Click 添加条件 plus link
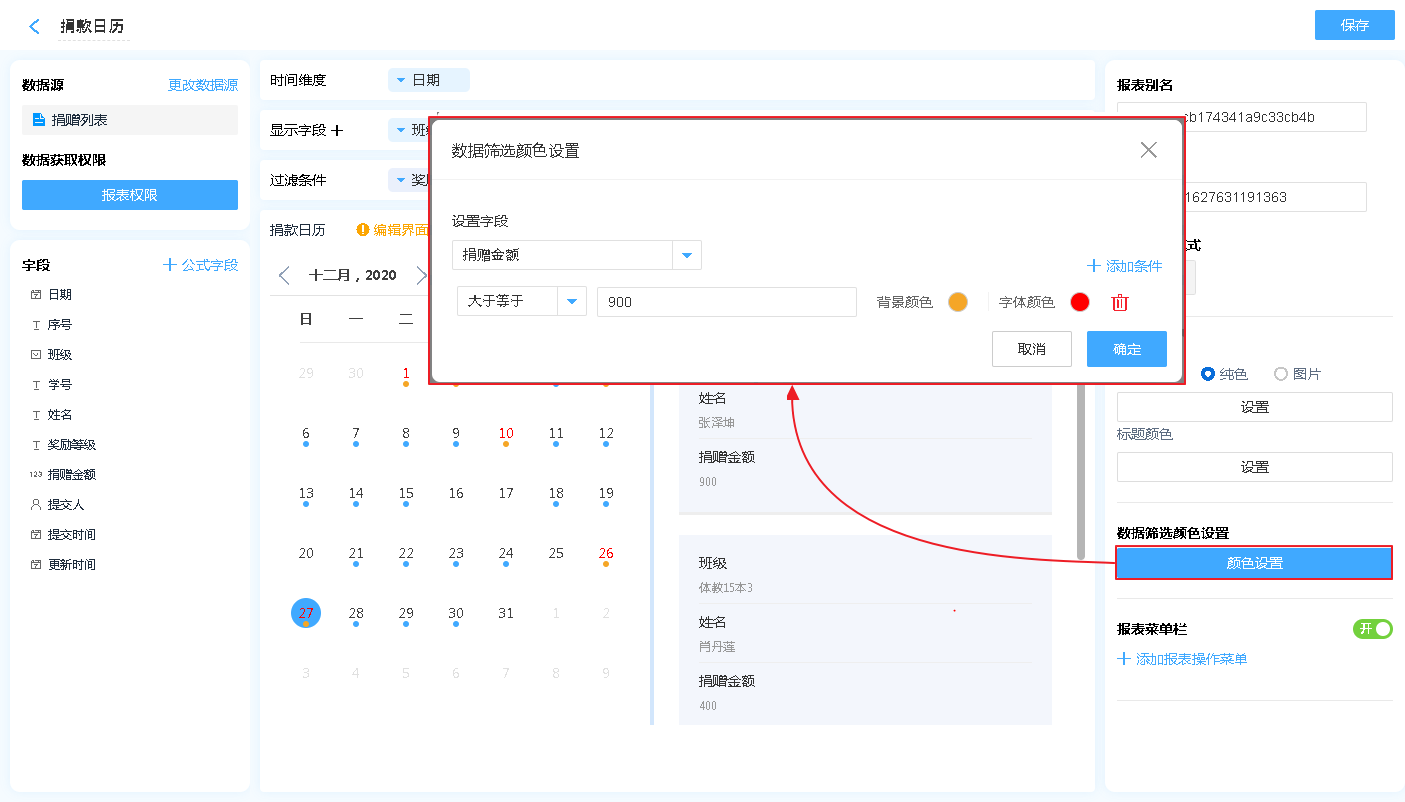Viewport: 1405px width, 802px height. [1124, 266]
